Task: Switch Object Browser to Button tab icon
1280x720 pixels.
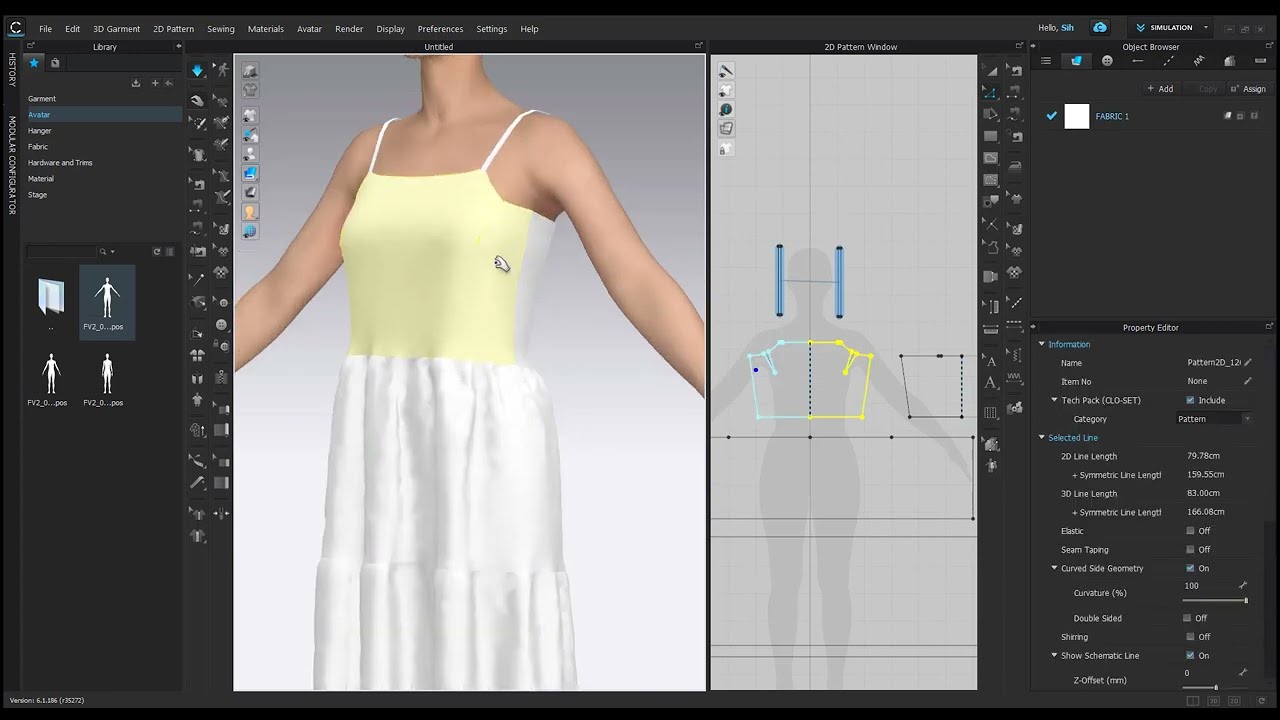Action: 1107,61
